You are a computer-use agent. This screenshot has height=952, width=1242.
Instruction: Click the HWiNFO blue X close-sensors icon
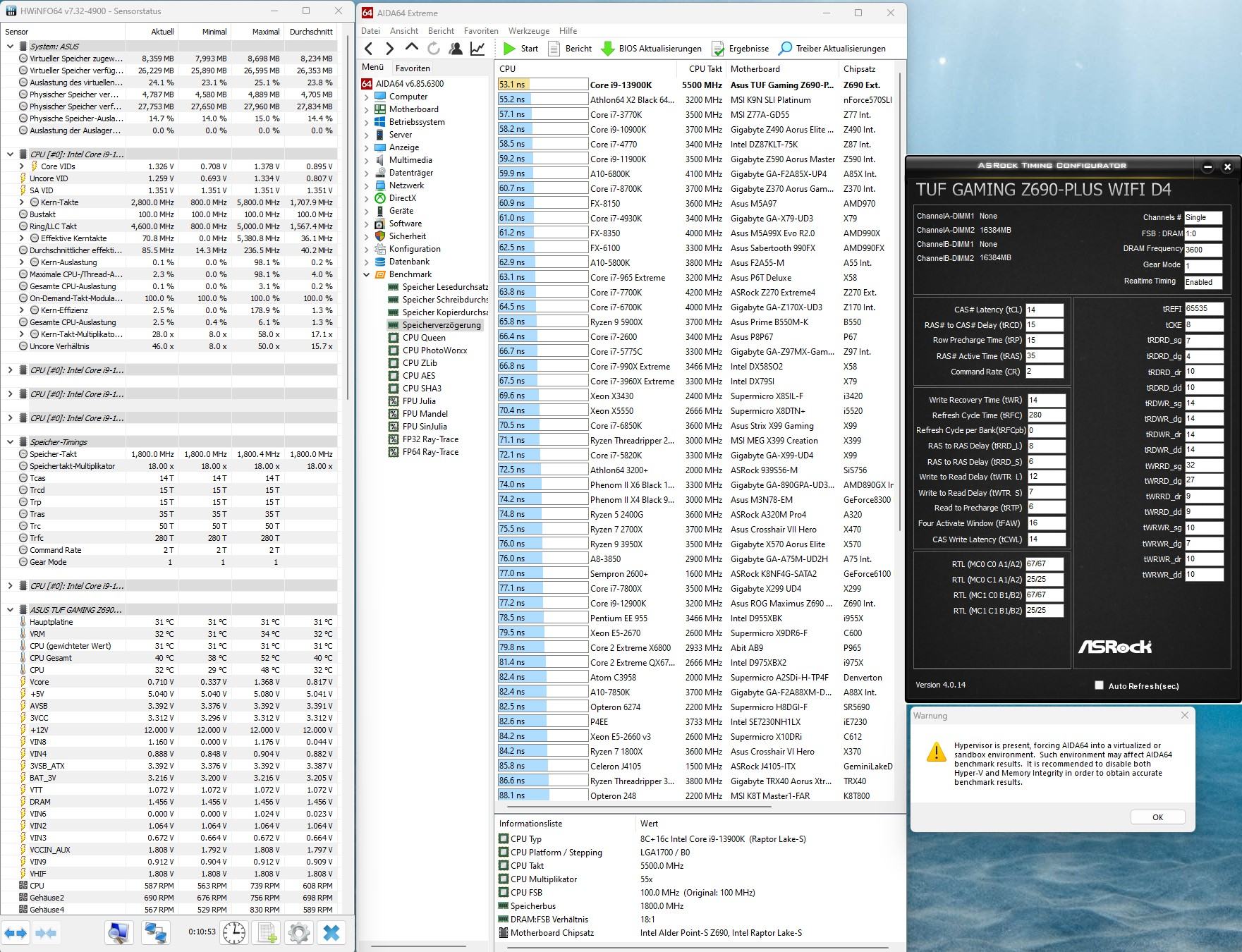331,933
